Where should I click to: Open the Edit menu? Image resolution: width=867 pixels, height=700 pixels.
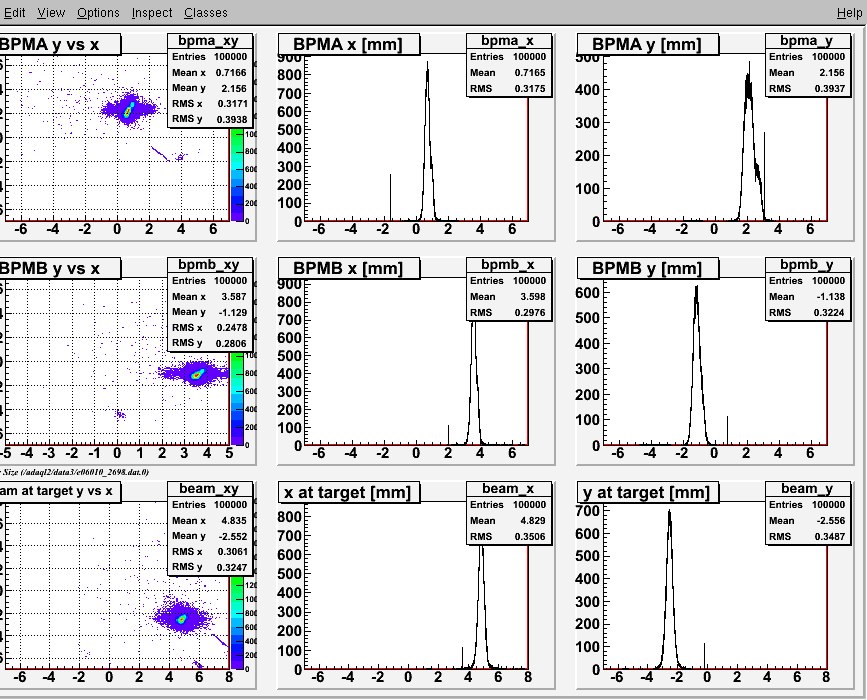click(14, 12)
